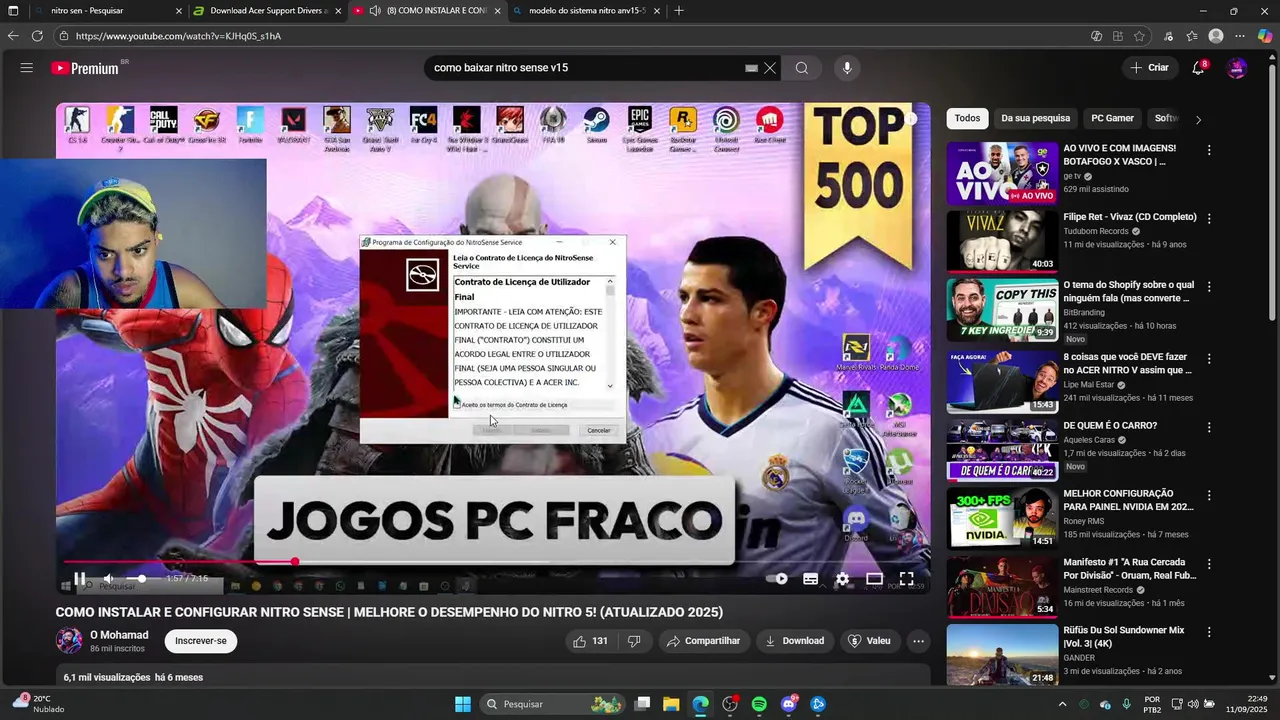Open options for DE QUEM É O CARRO?
The width and height of the screenshot is (1280, 720).
coord(1209,427)
